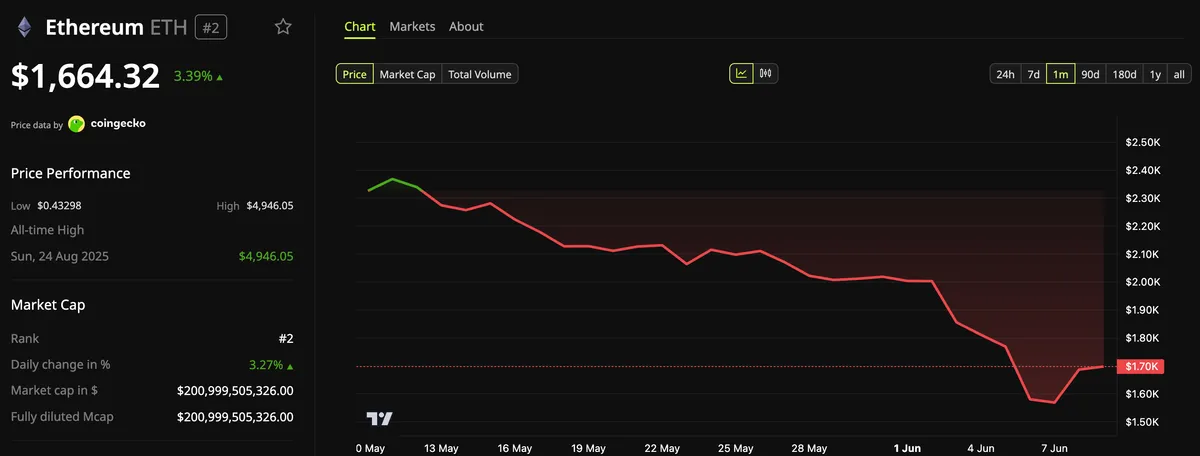Viewport: 1200px width, 456px height.
Task: Click the 1 Jun label on the time axis
Action: [908, 448]
